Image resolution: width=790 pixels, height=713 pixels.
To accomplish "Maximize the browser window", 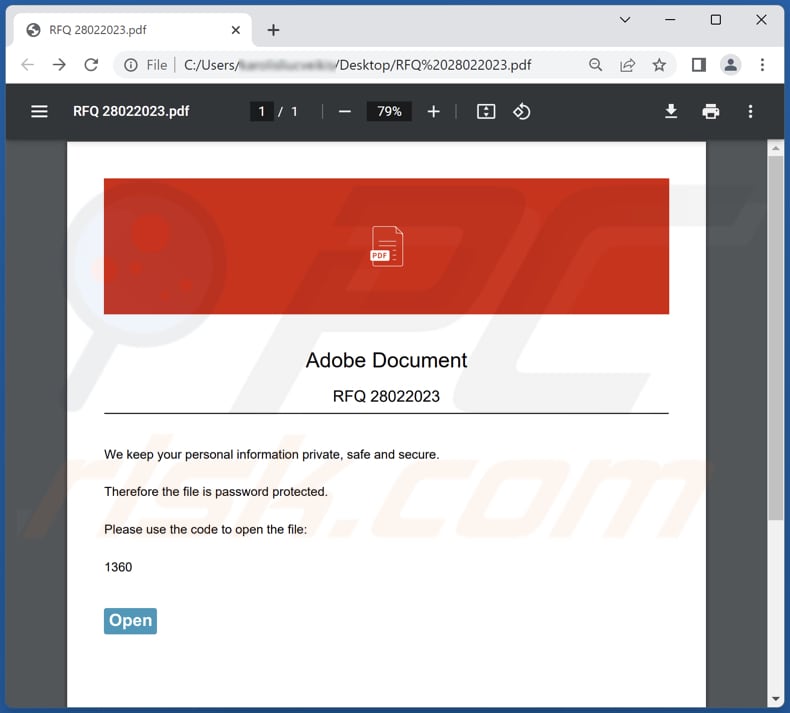I will click(715, 20).
